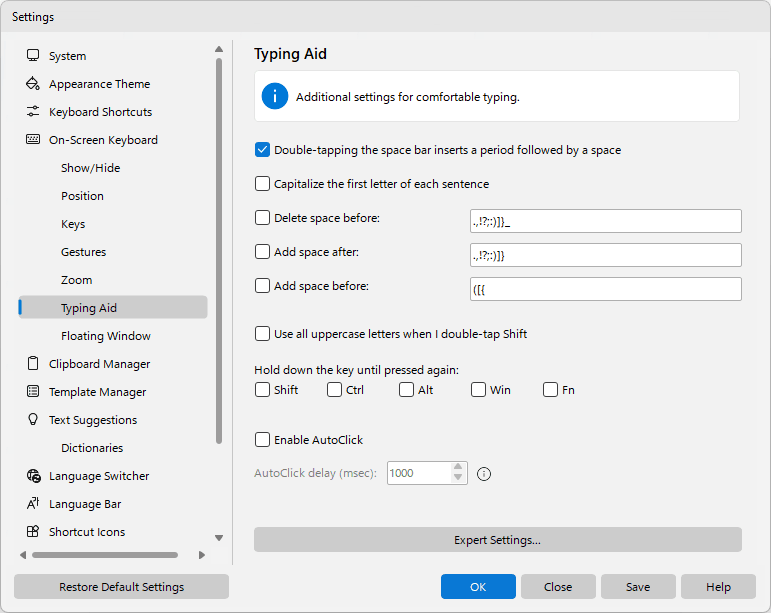Click the Close button
The height and width of the screenshot is (613, 771).
(x=558, y=586)
